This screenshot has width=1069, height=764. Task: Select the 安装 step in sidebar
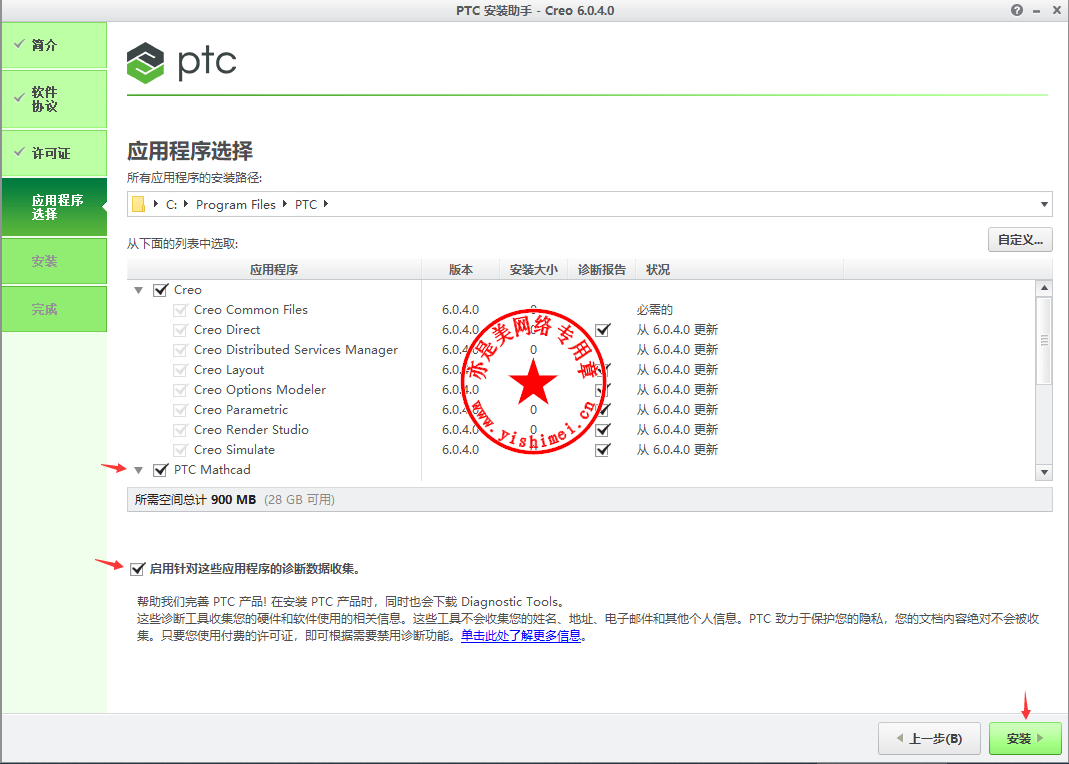(54, 261)
